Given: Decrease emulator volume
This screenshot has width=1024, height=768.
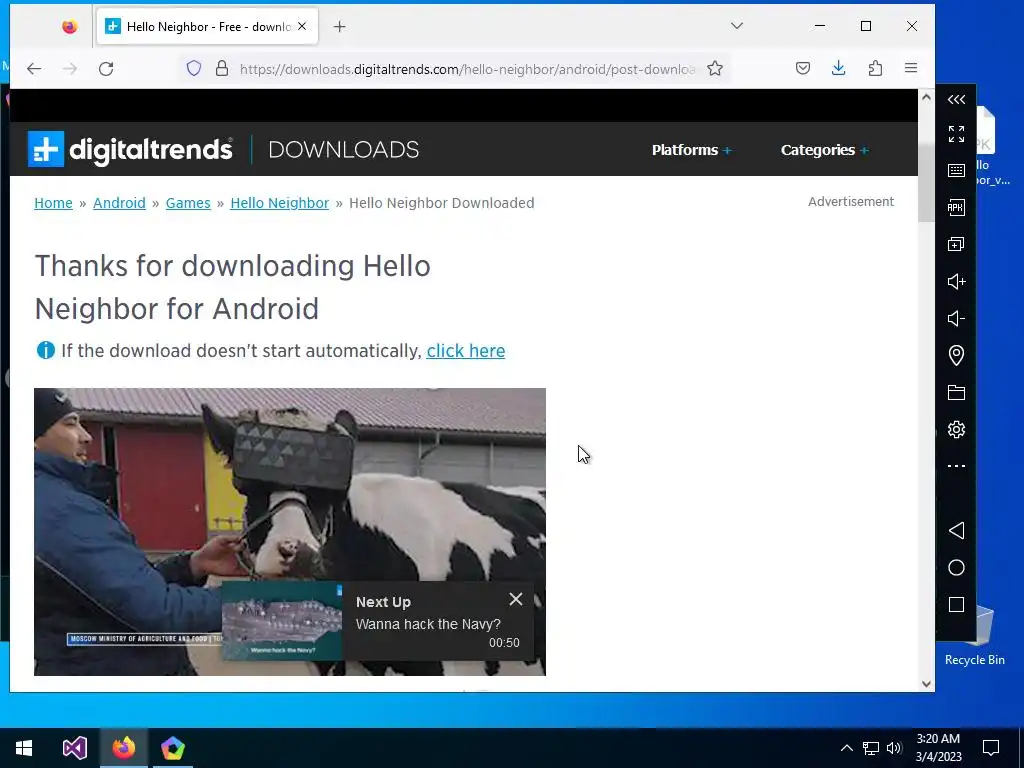Looking at the screenshot, I should pyautogui.click(x=956, y=319).
